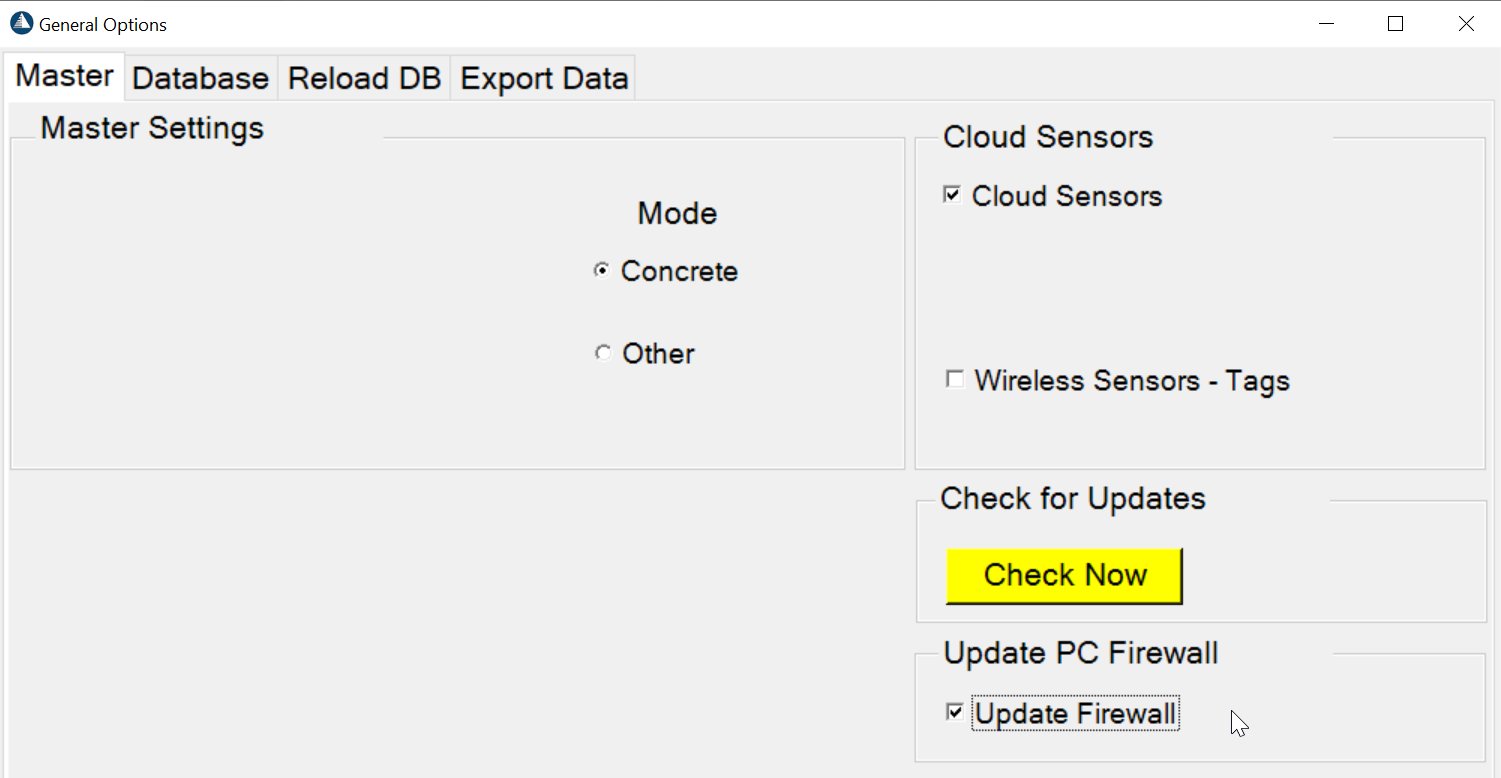Click the yellow Check Now button

[1064, 575]
